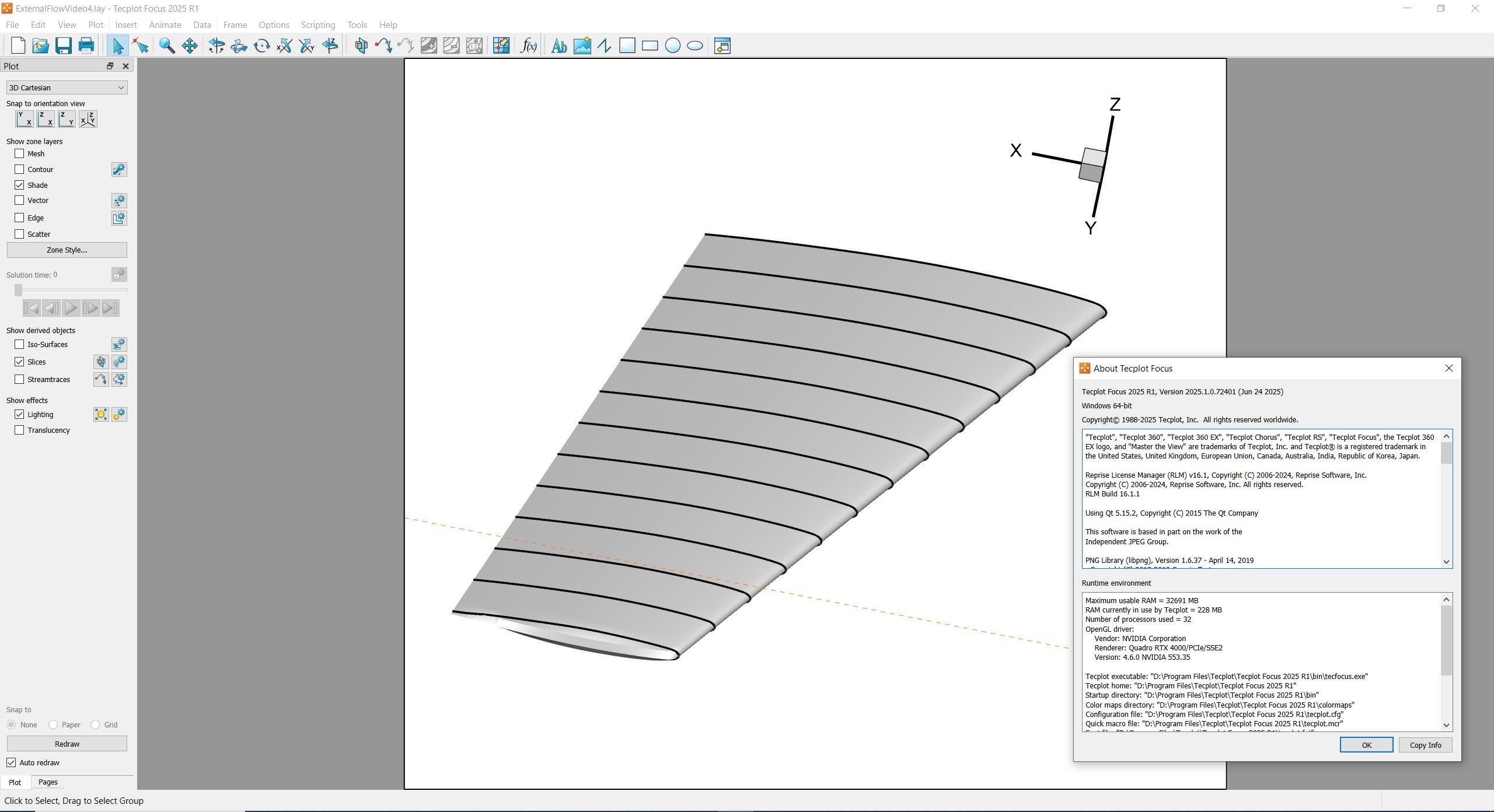The image size is (1494, 812).
Task: Open Contour details settings button
Action: [x=119, y=169]
